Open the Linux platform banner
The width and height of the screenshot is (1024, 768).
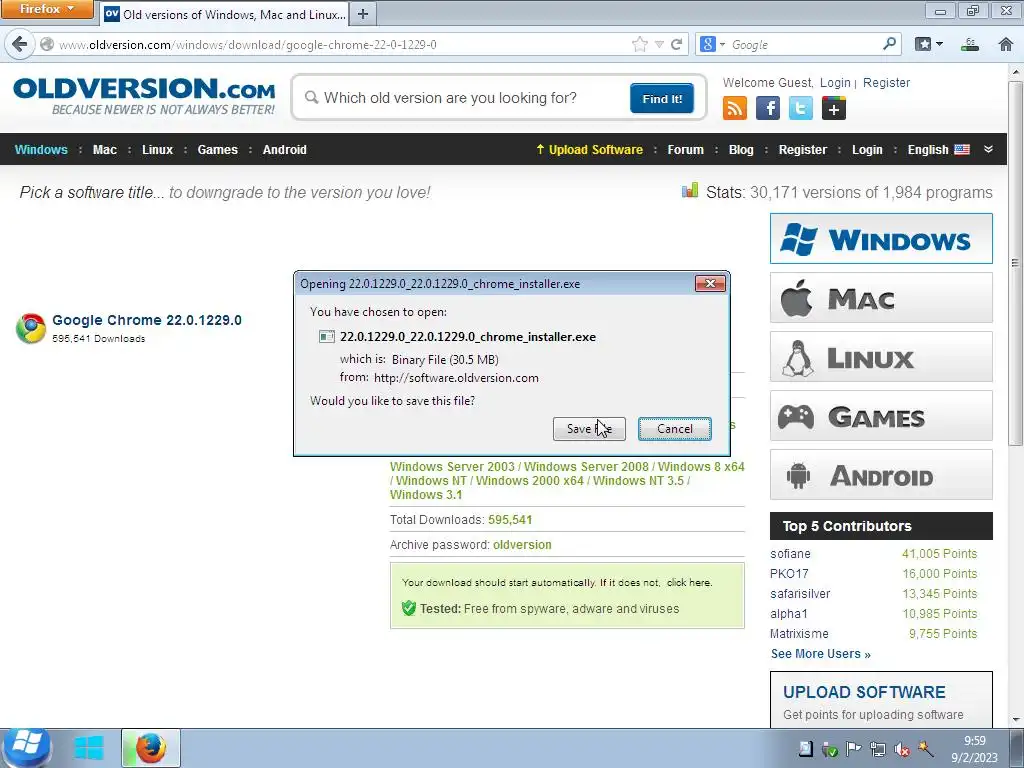(881, 357)
